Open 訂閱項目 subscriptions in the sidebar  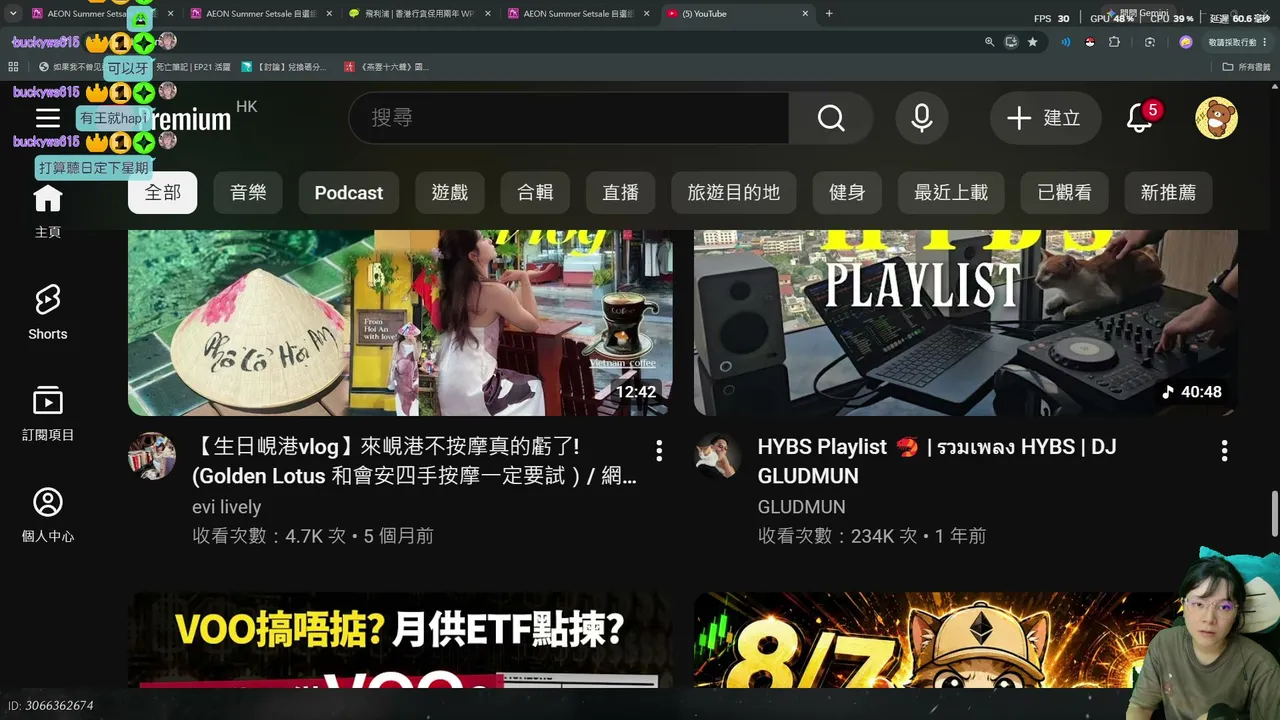tap(48, 413)
